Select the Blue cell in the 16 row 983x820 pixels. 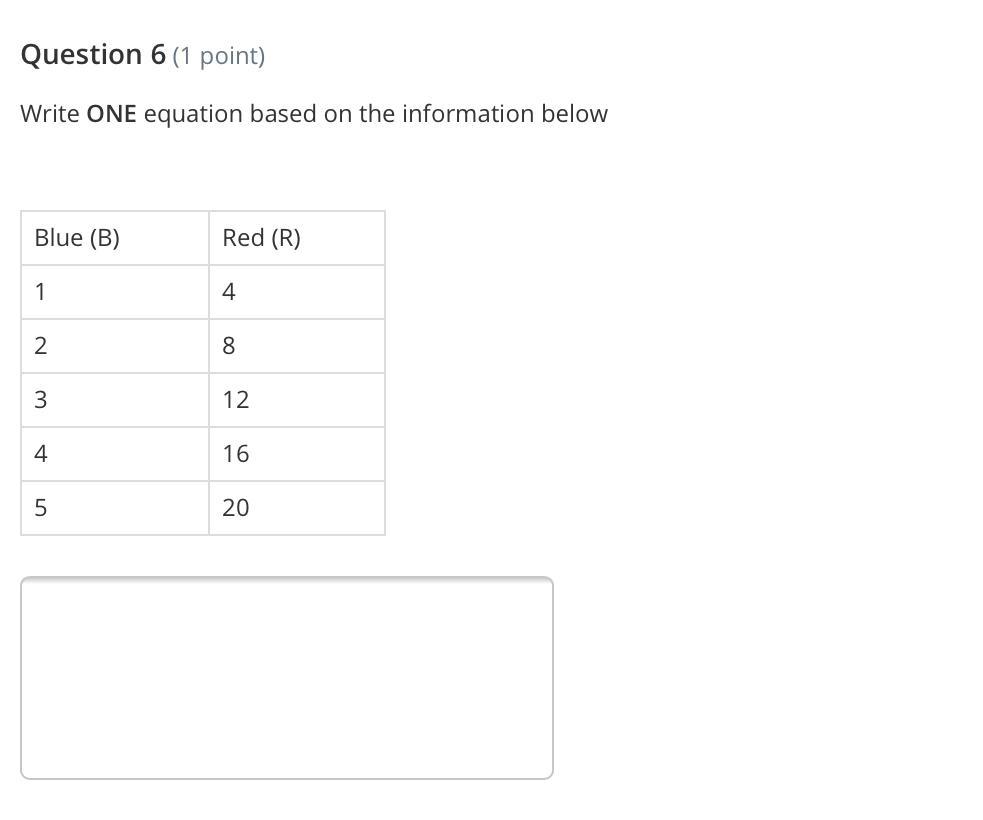pyautogui.click(x=115, y=454)
